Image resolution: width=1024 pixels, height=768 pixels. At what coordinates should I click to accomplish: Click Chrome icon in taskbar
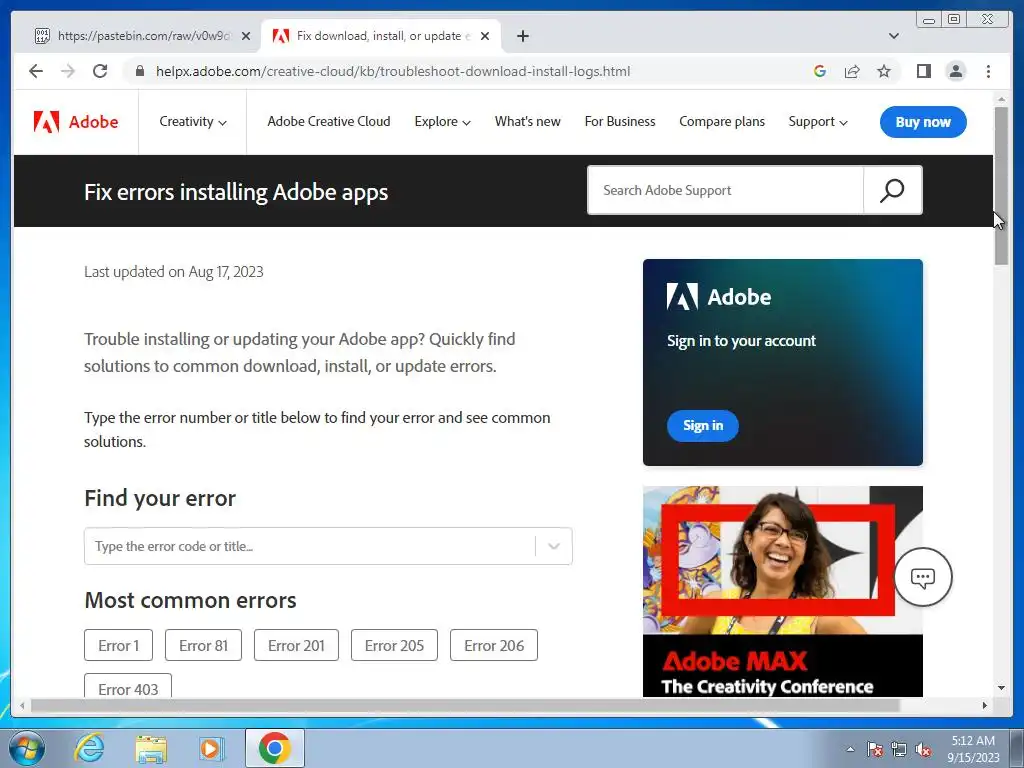point(274,748)
